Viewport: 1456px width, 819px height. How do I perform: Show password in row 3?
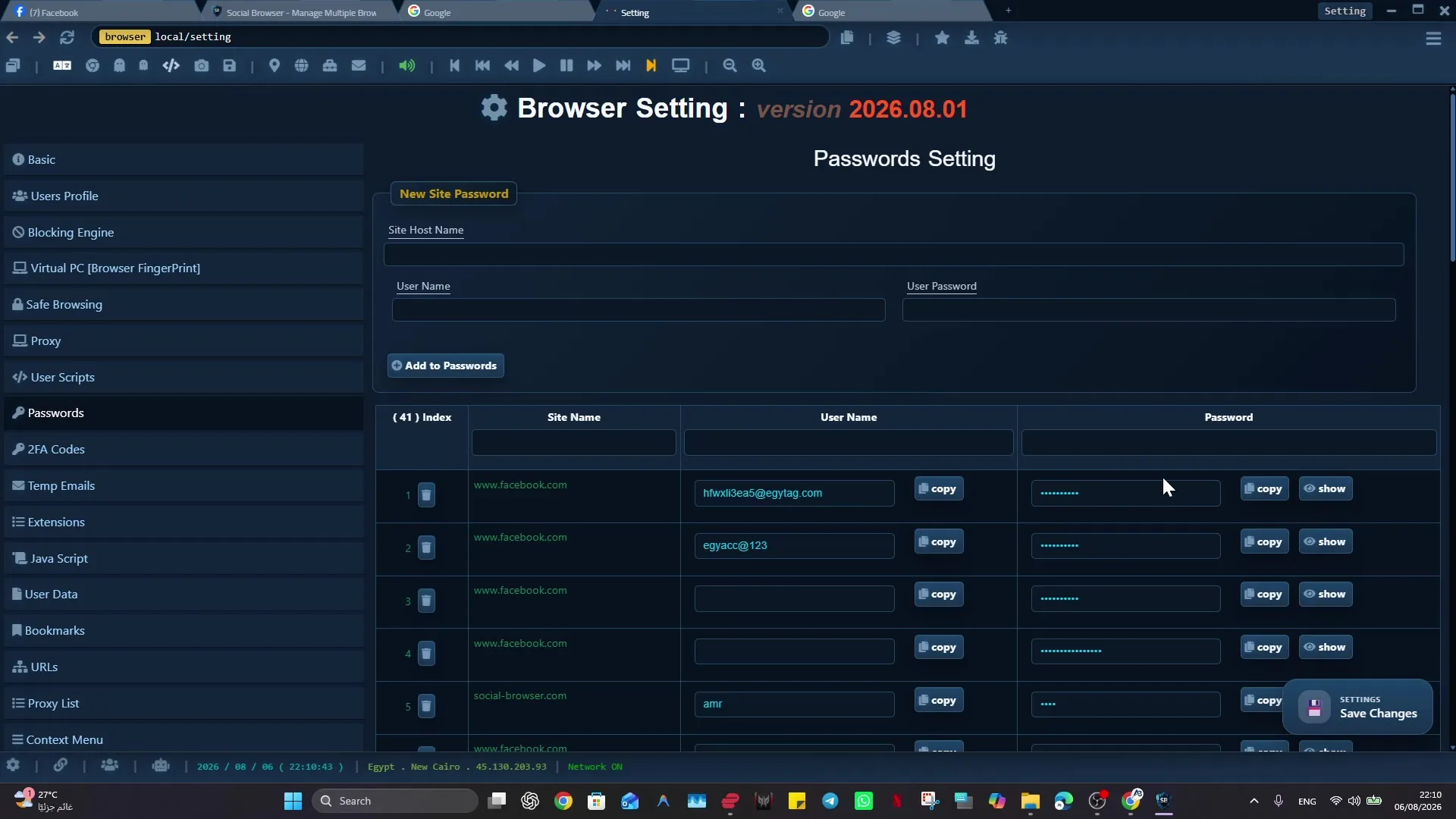(1326, 594)
